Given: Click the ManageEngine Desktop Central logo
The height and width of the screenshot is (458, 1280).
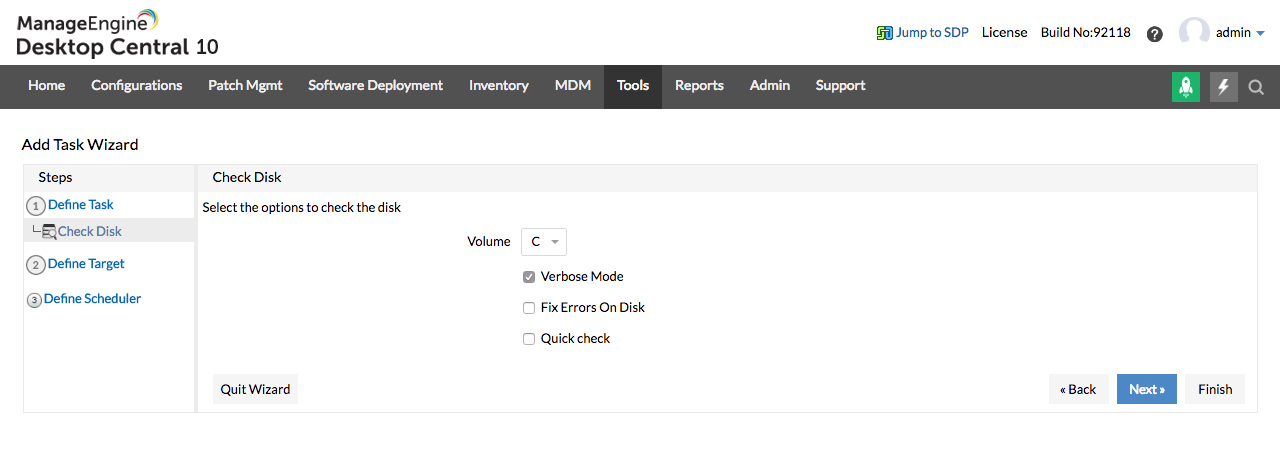Looking at the screenshot, I should click(117, 33).
